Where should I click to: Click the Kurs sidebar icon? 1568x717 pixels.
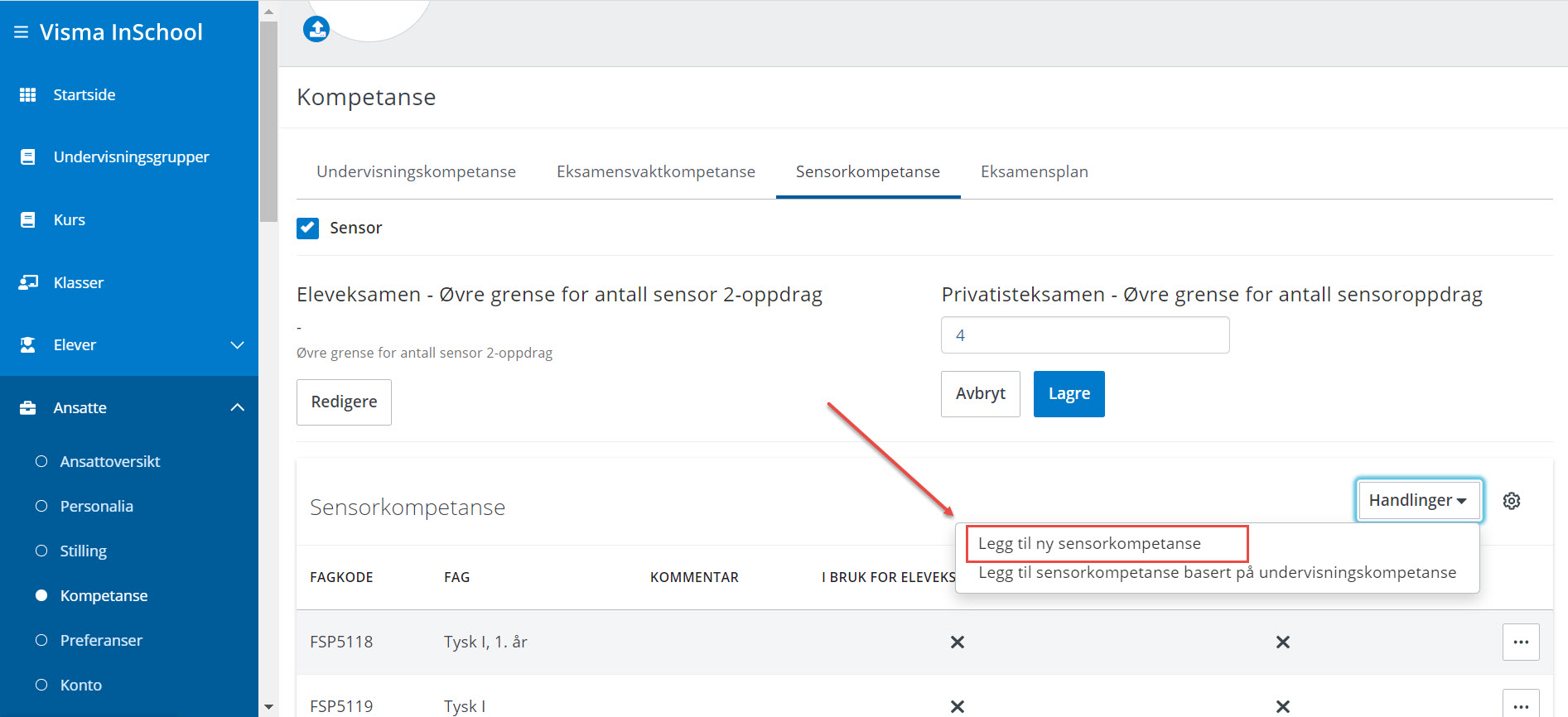click(28, 219)
